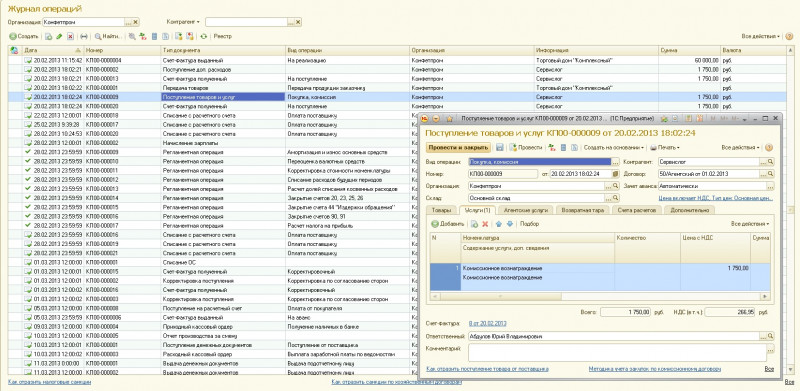Click Подбор in services table toolbar
This screenshot has height=391, width=800.
[529, 224]
